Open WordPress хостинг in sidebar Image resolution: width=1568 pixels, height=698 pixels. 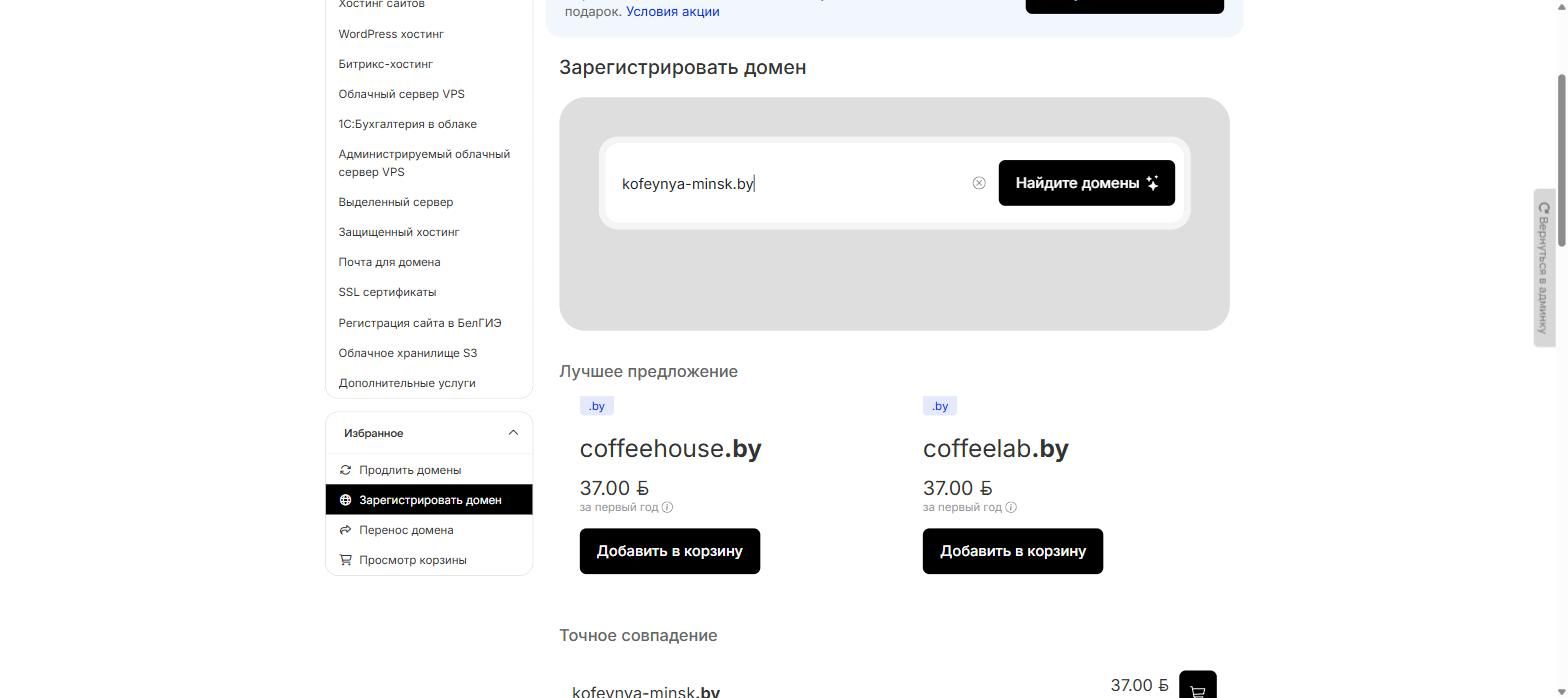(391, 34)
